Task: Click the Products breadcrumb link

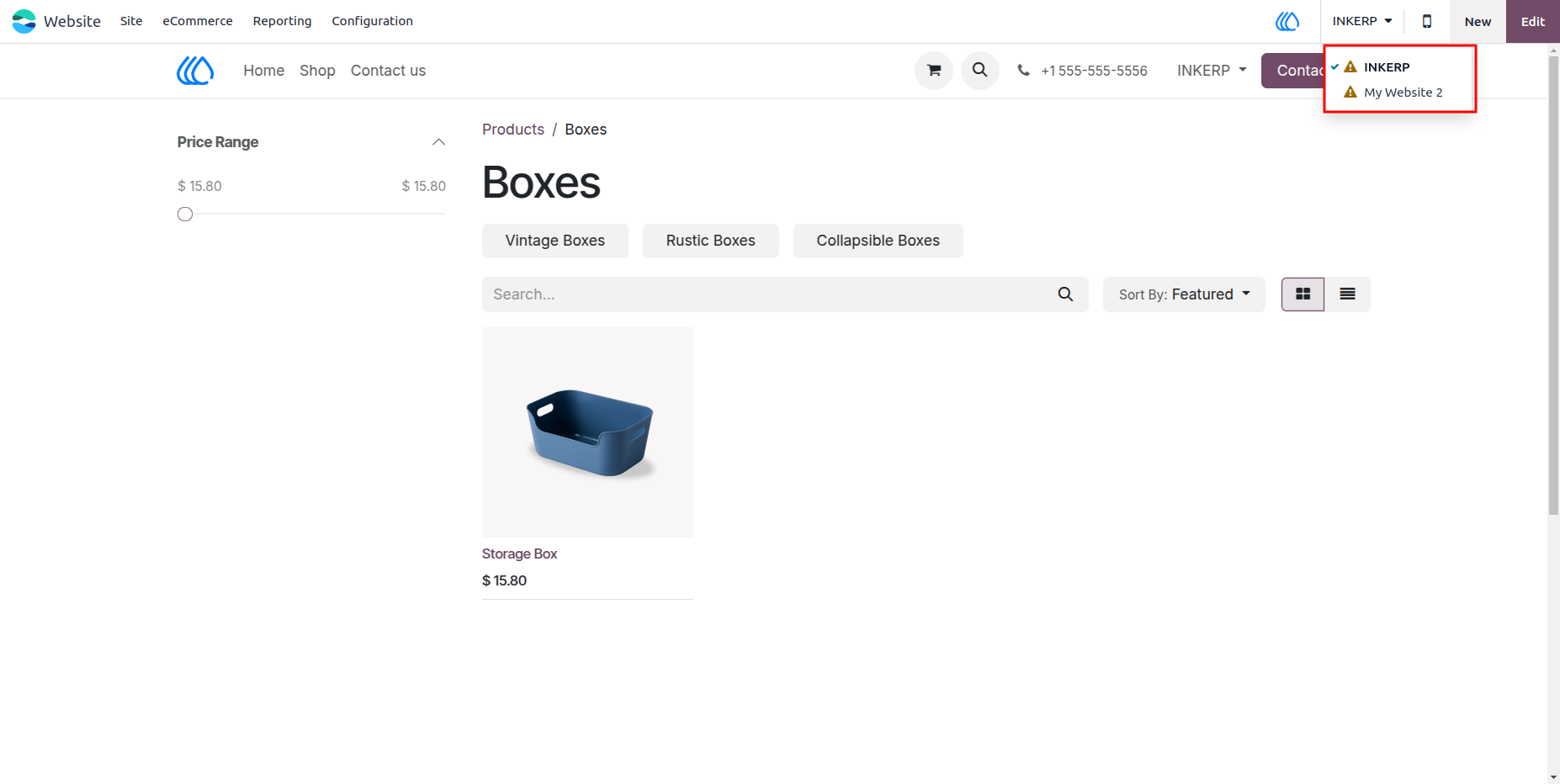Action: tap(513, 130)
